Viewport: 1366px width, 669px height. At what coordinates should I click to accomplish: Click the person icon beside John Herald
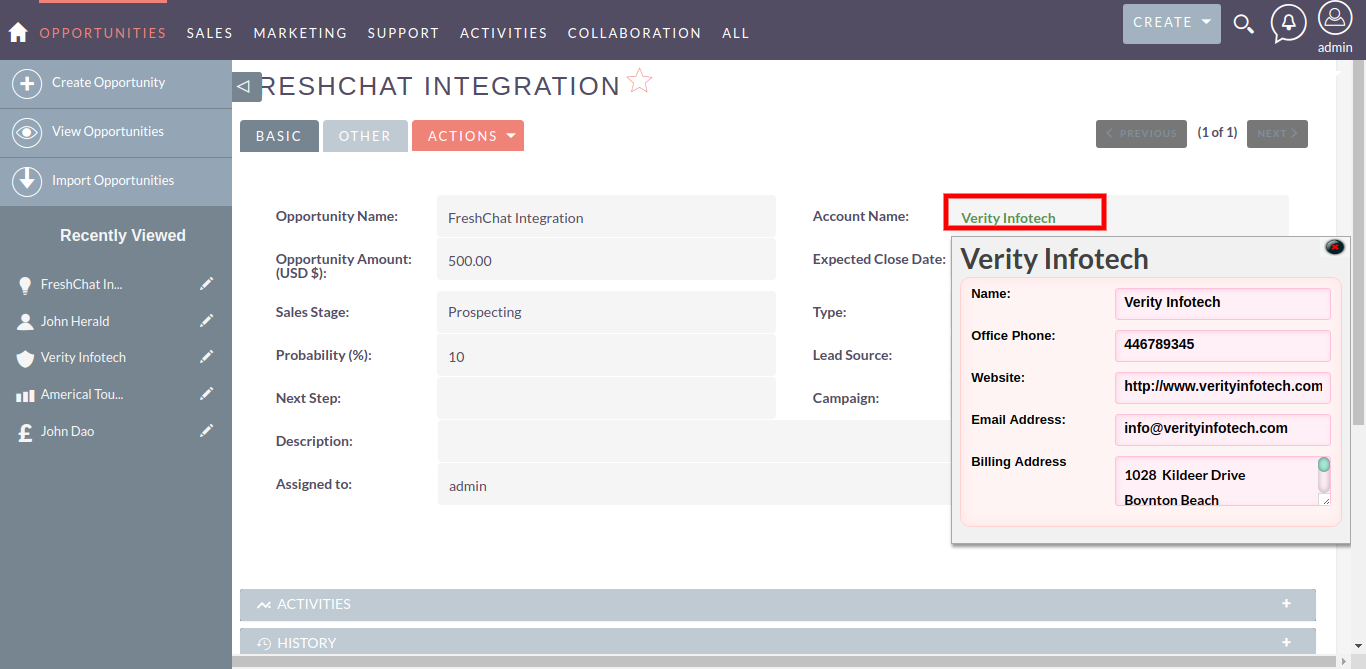click(x=25, y=322)
